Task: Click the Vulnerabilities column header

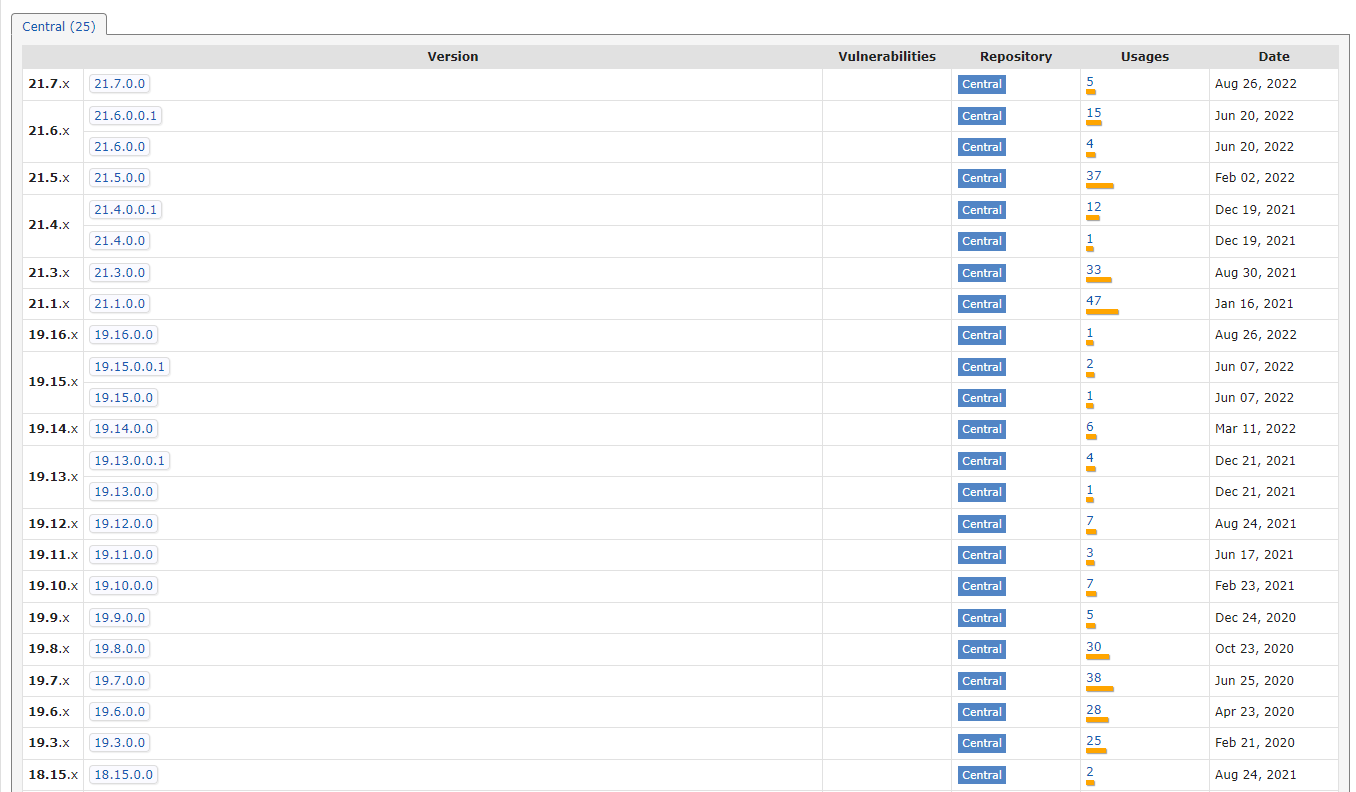Action: [x=887, y=57]
